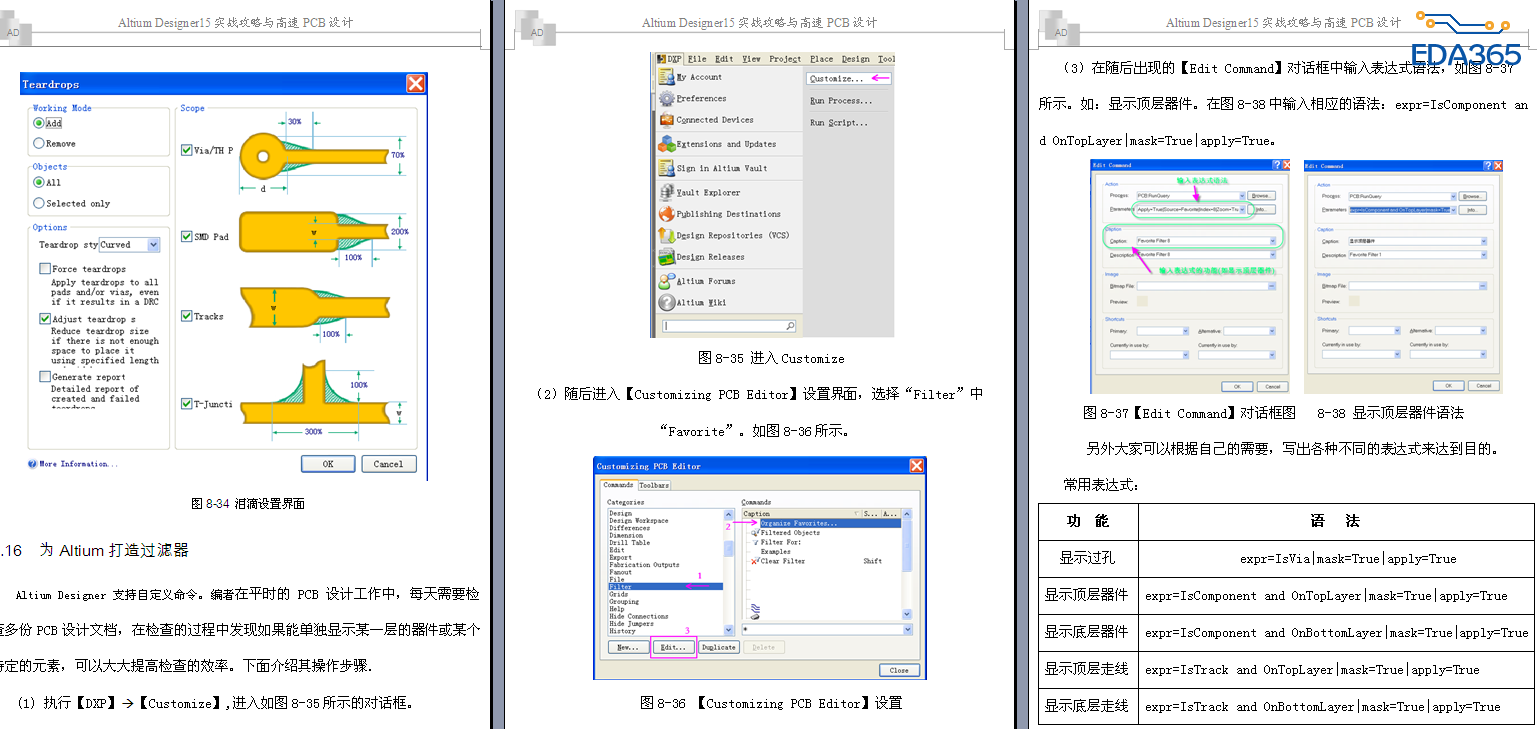Image resolution: width=1537 pixels, height=729 pixels.
Task: Click the Filtered Objects command icon
Action: pos(754,533)
